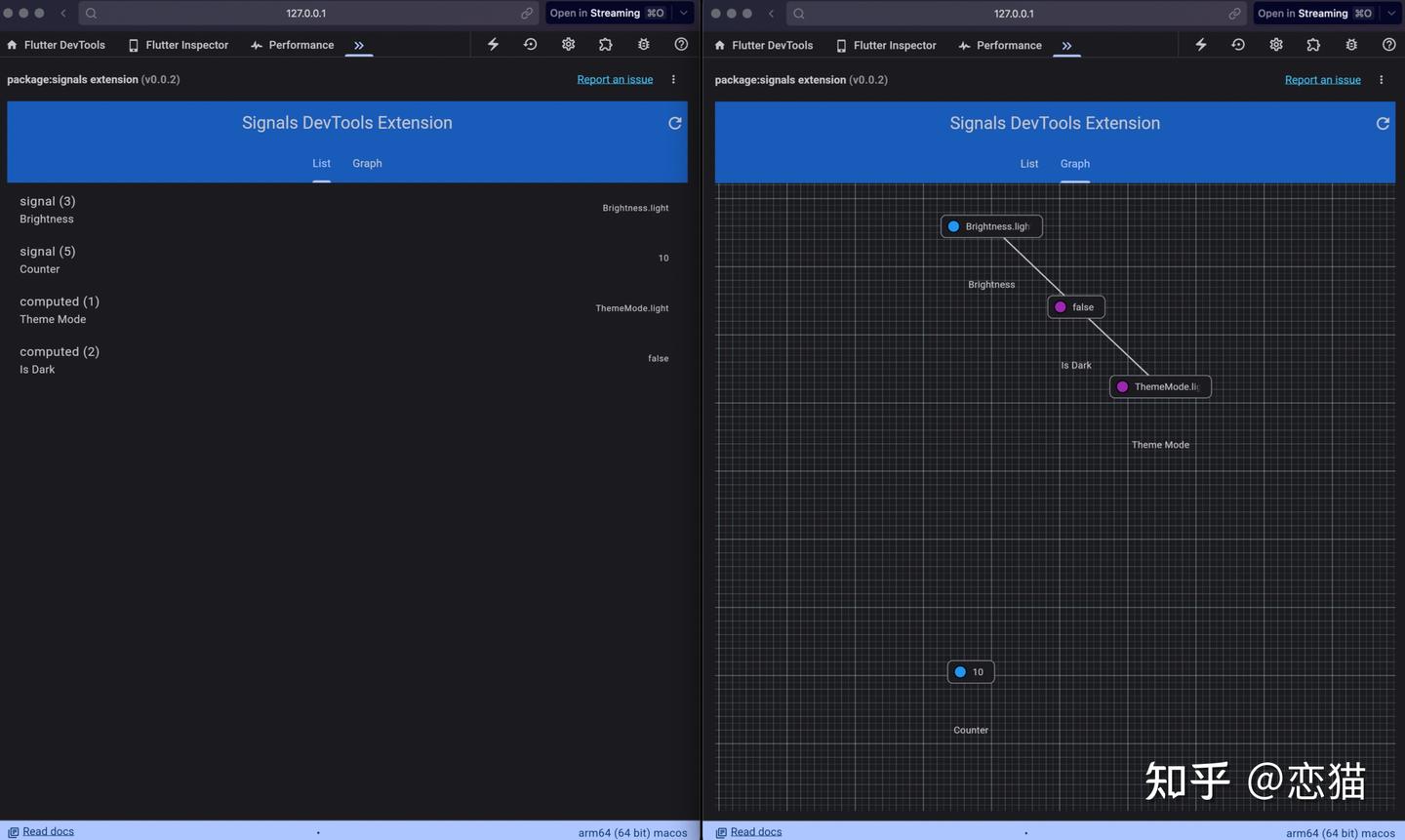Click the Brightness.light graph node
The width and height of the screenshot is (1405, 840).
[x=991, y=226]
